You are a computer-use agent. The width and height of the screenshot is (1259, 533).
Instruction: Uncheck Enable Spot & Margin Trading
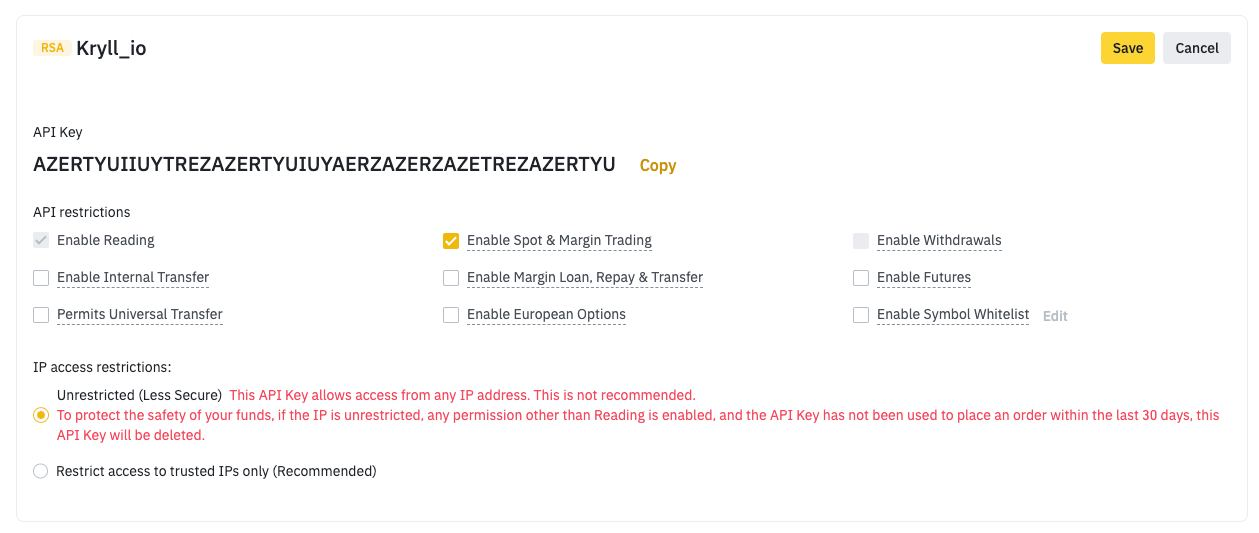[451, 240]
